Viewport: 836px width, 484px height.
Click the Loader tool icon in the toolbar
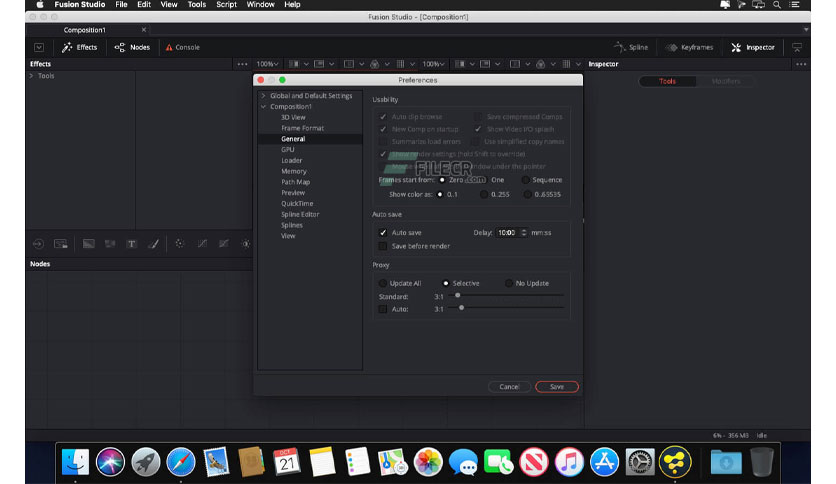(38, 244)
